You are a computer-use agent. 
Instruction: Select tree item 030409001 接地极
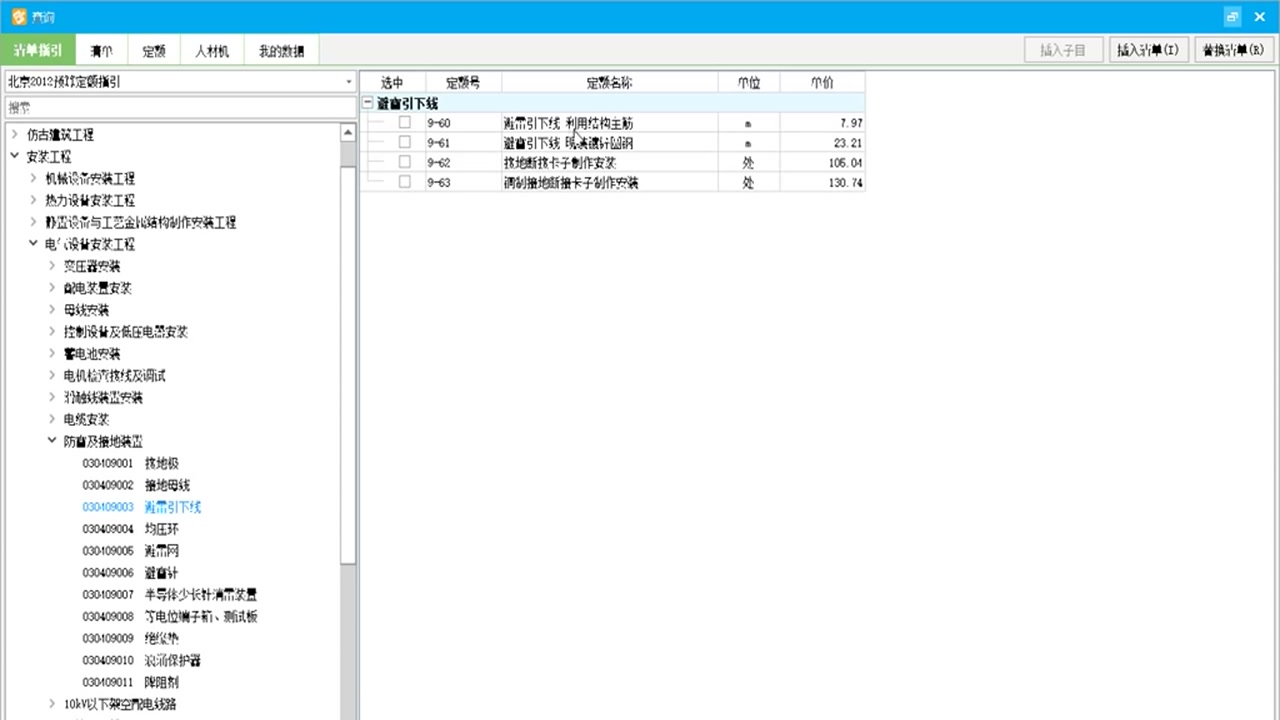click(130, 463)
